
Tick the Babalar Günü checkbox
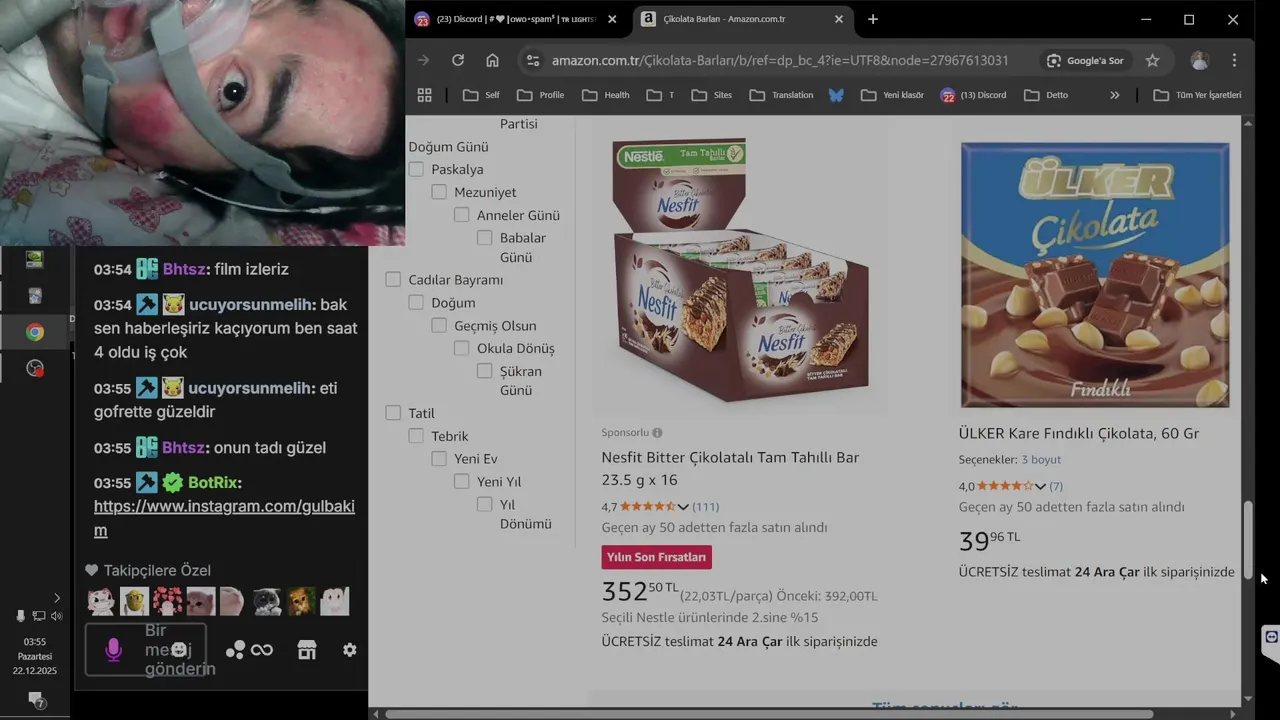[485, 238]
